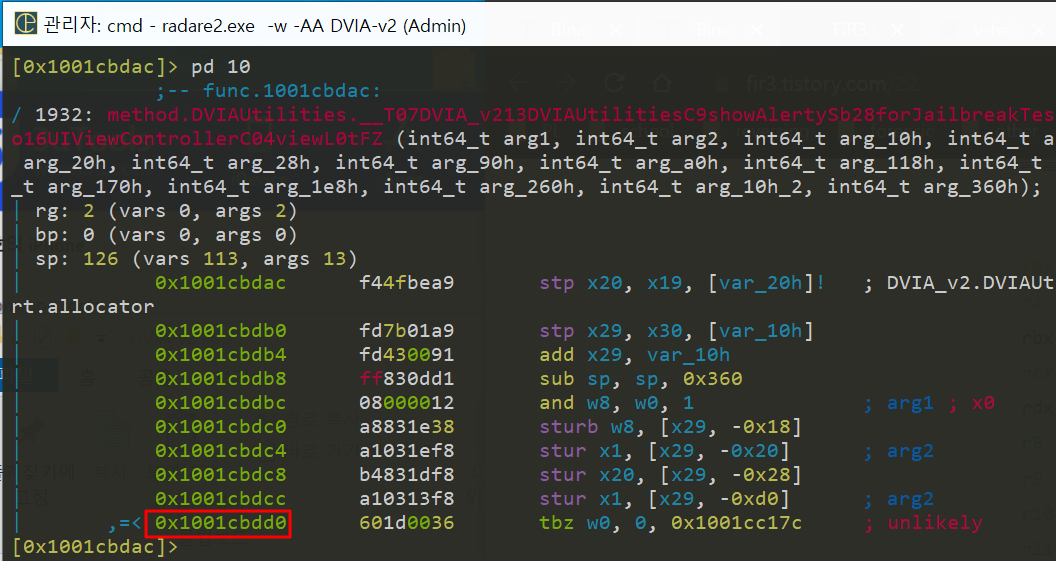
Task: Click the 'func.1001cbdac:' label
Action: coord(292,91)
